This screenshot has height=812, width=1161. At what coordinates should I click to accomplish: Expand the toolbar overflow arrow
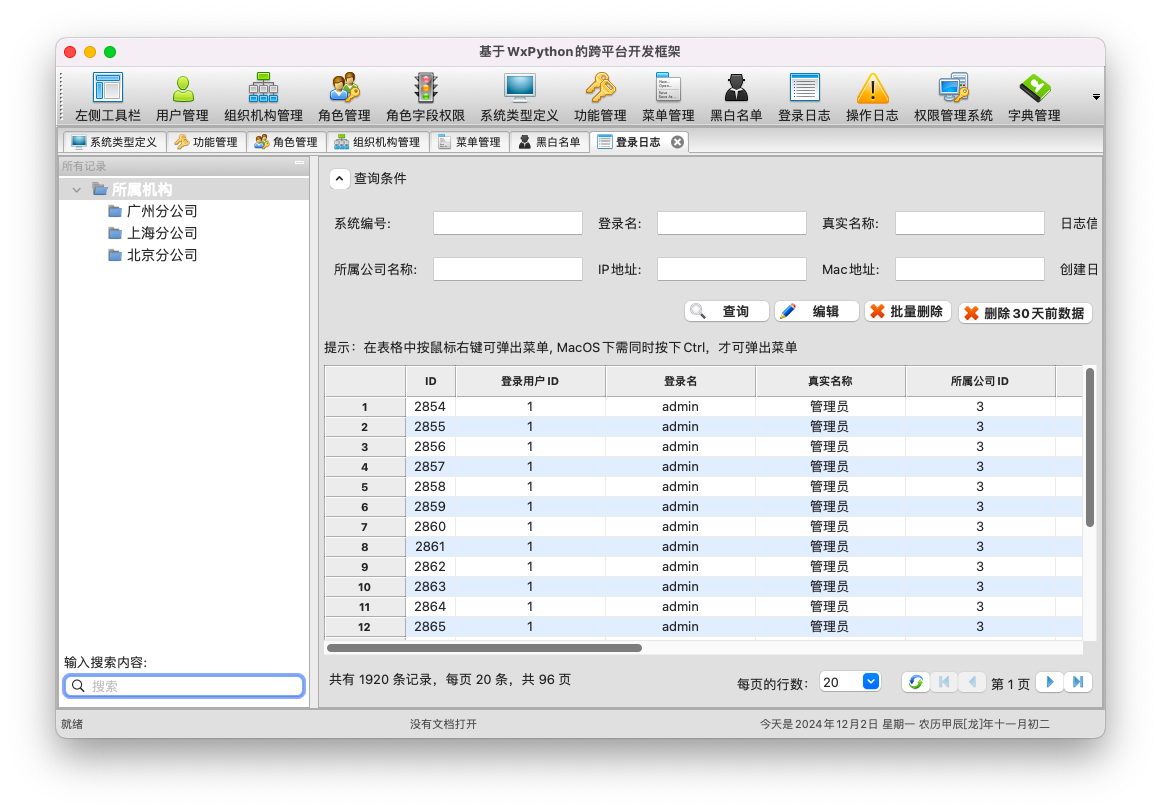(x=1096, y=97)
